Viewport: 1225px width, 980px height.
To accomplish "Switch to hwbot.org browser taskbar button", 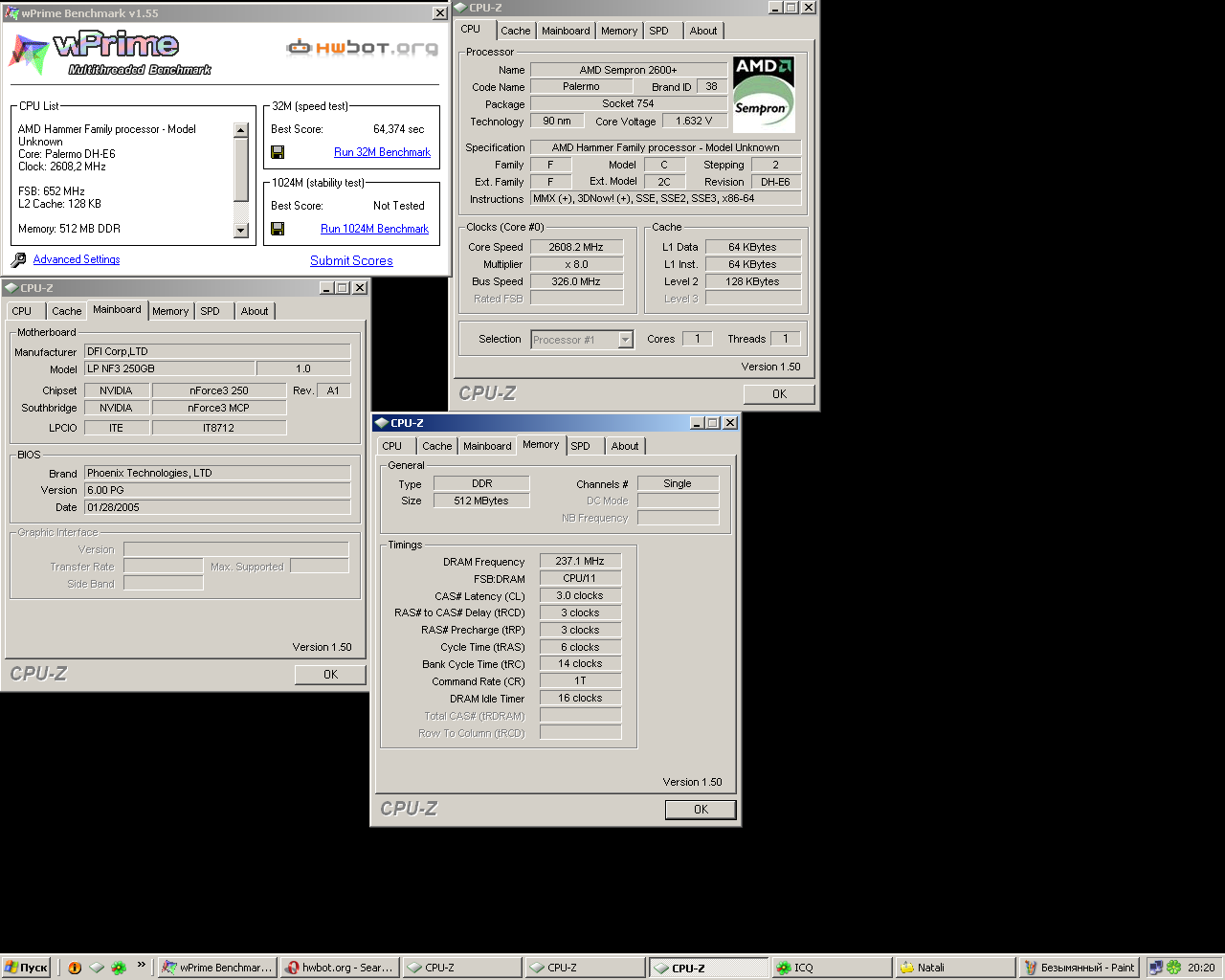I will (340, 968).
